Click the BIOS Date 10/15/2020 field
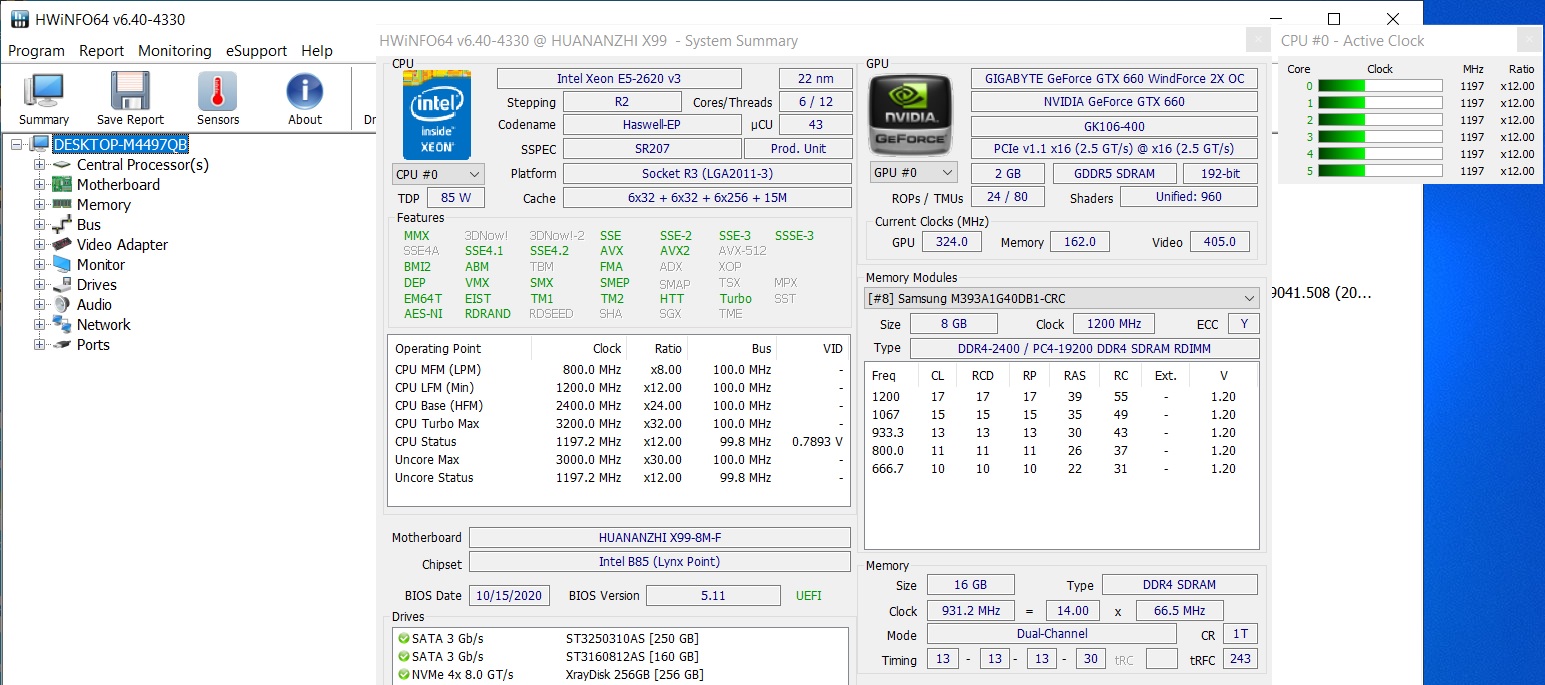Viewport: 1545px width, 685px height. (509, 596)
